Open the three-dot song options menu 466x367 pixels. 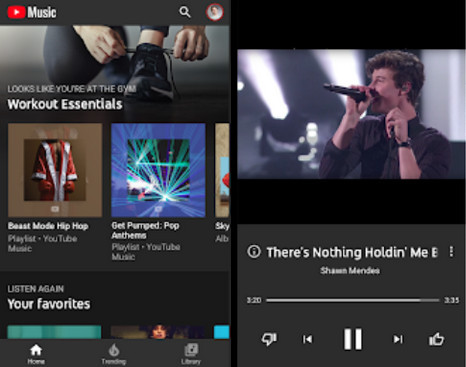[451, 252]
